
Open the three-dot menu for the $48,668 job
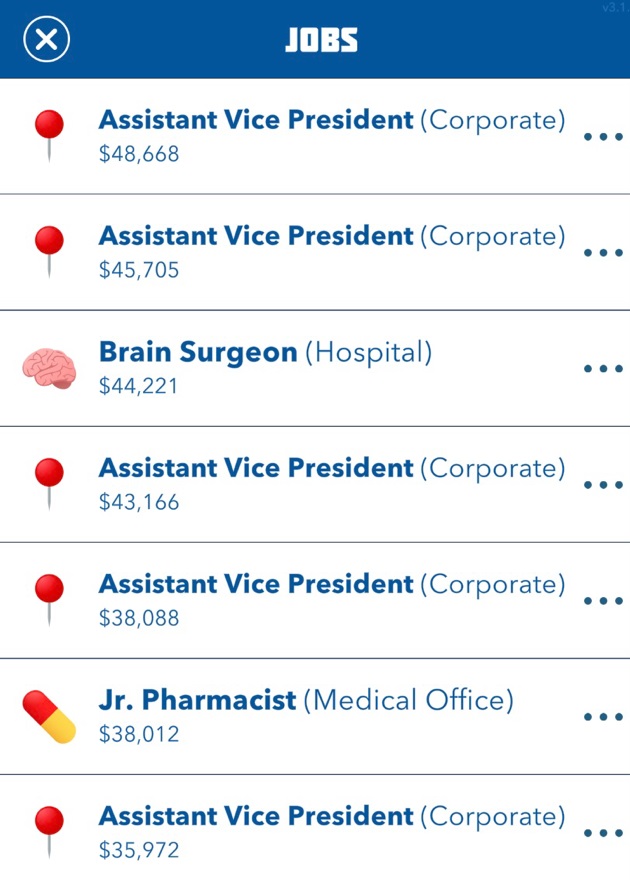pos(603,136)
